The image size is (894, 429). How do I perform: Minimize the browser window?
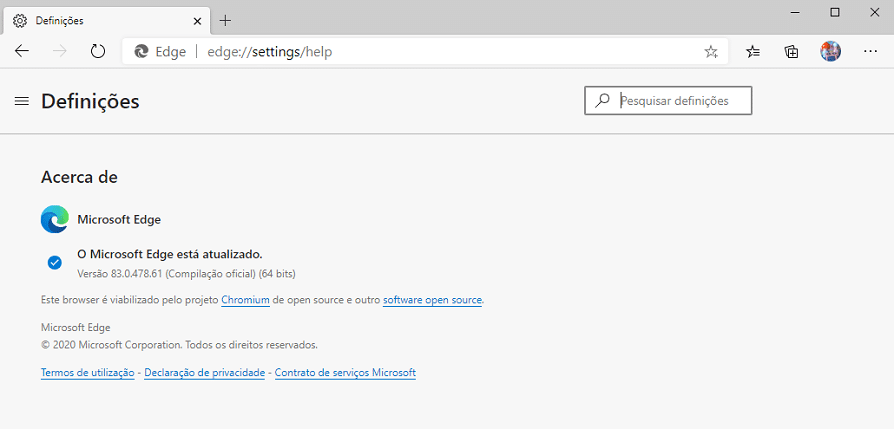[x=795, y=13]
